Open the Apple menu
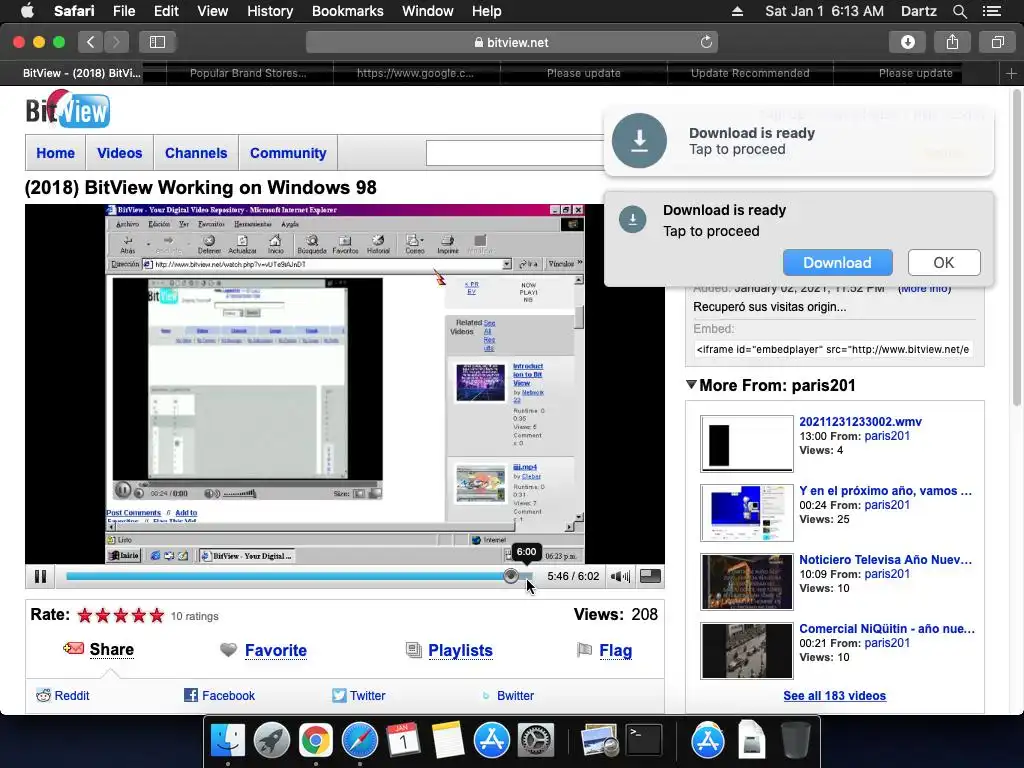This screenshot has height=768, width=1024. 27,11
